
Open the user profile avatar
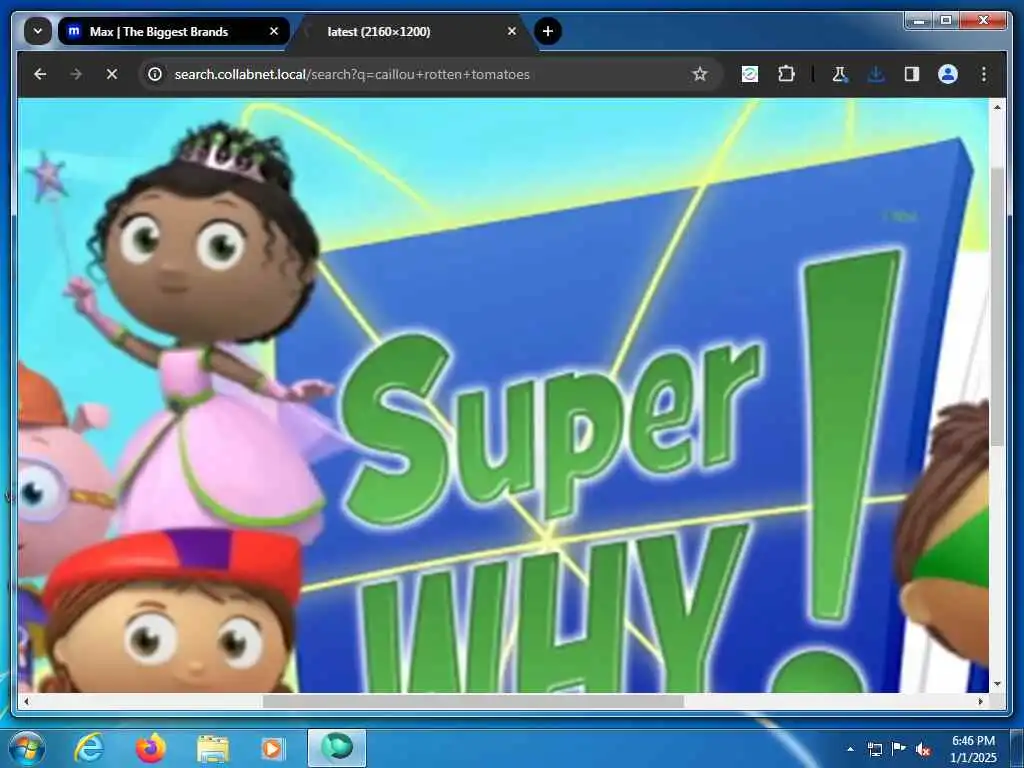(948, 74)
